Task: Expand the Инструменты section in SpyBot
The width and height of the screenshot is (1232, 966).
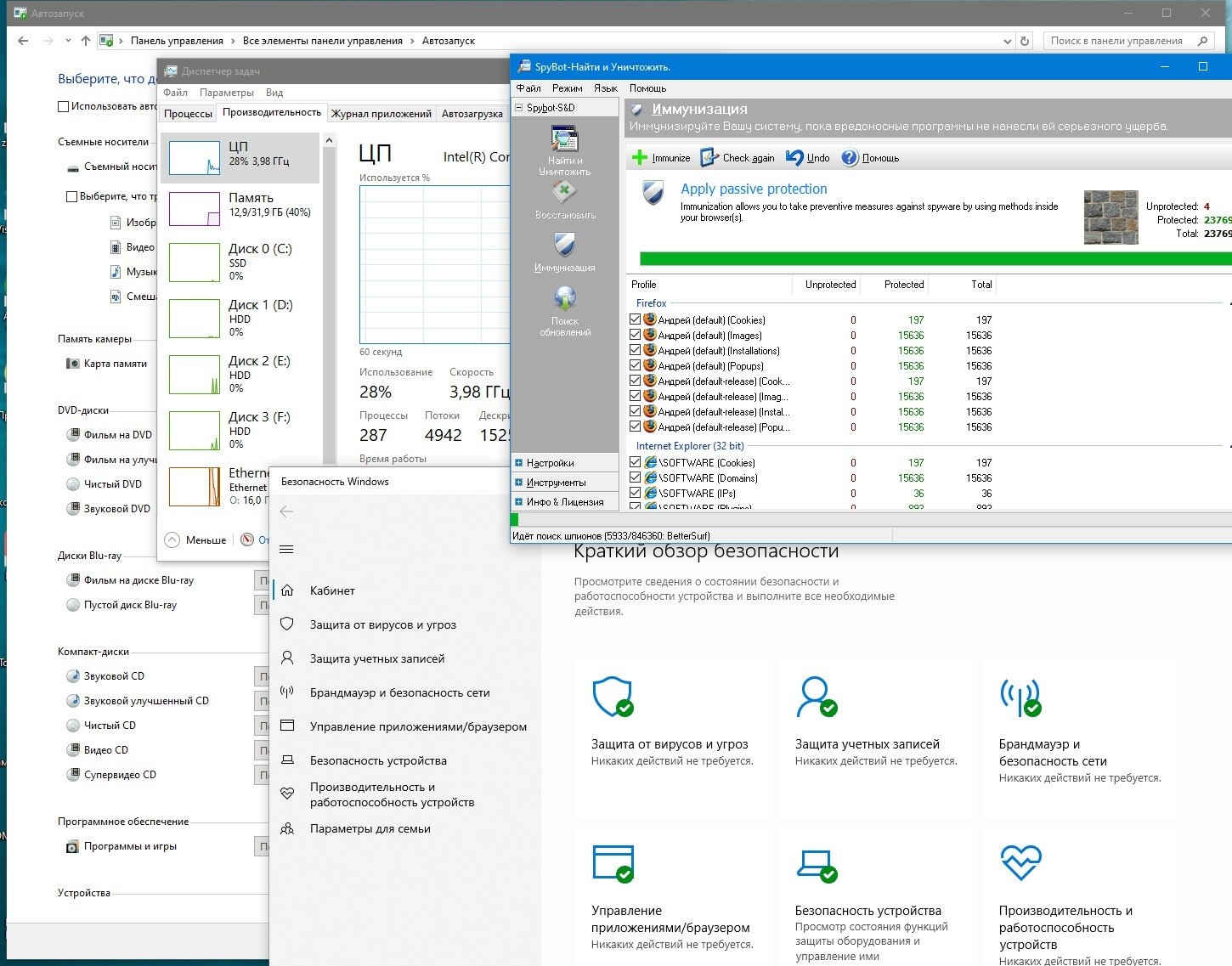Action: (x=518, y=483)
